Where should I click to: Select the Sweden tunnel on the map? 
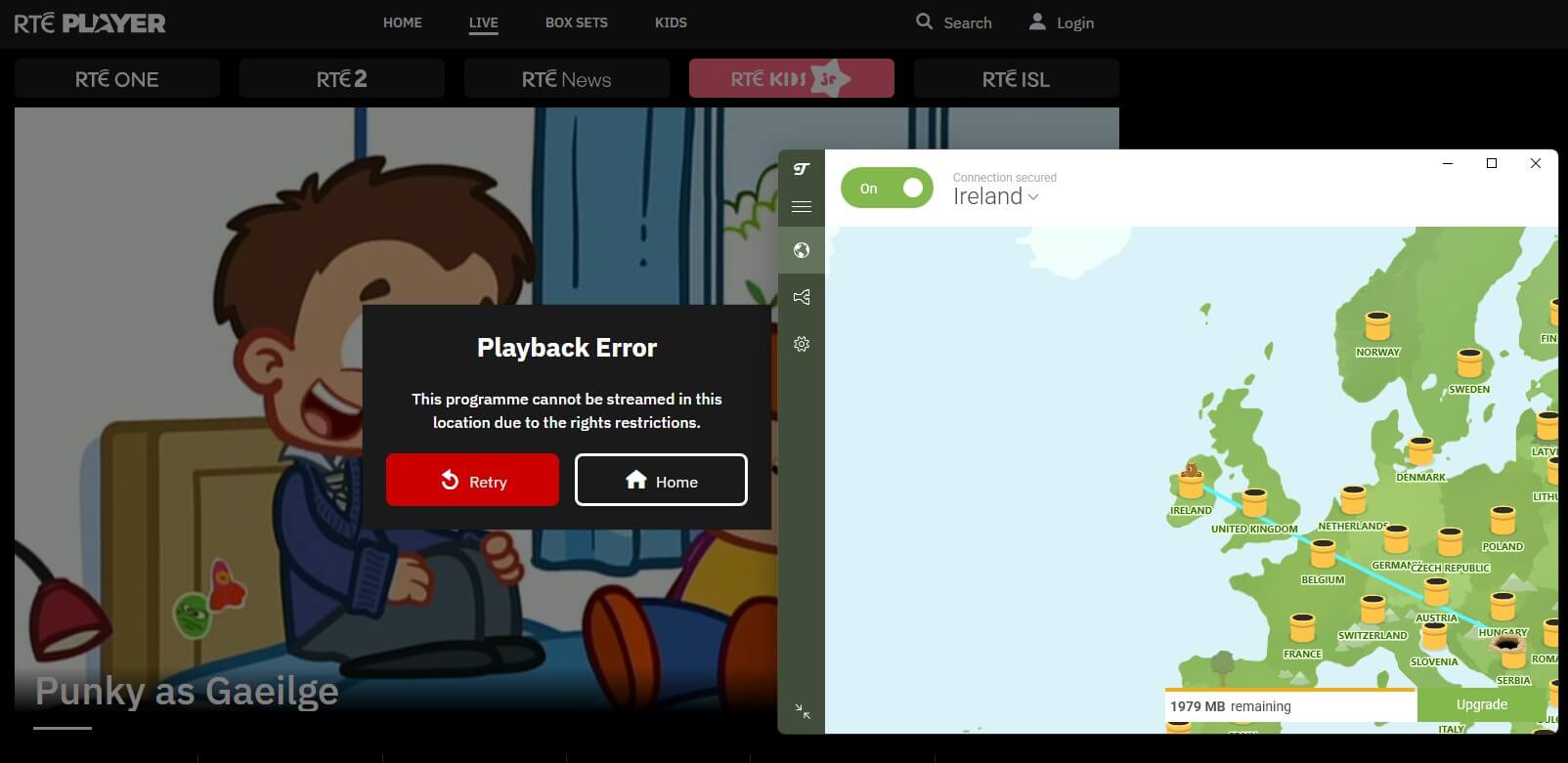point(1469,362)
